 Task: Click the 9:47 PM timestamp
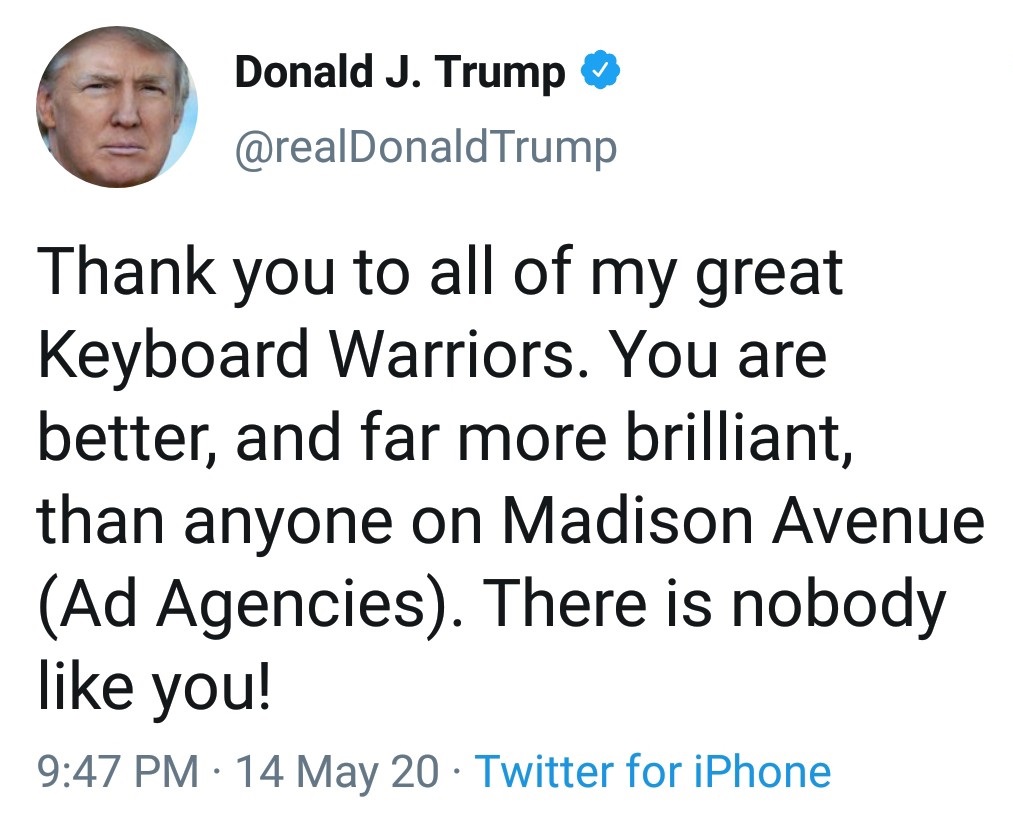[116, 772]
